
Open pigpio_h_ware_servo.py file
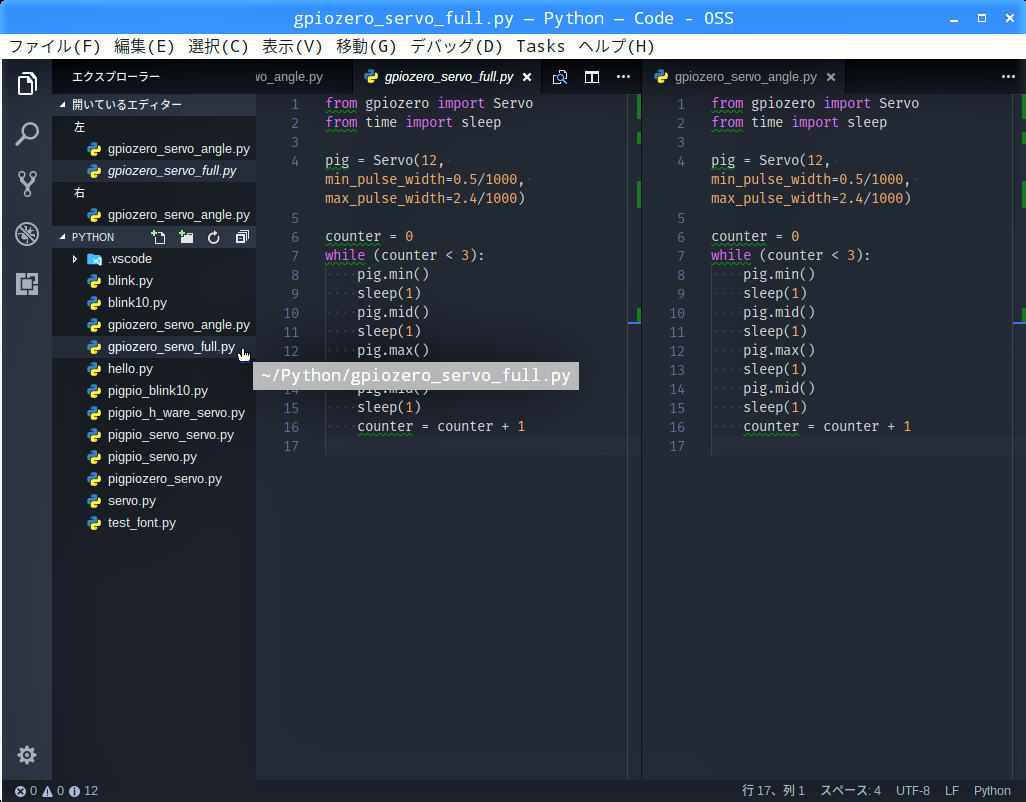pyautogui.click(x=154, y=413)
